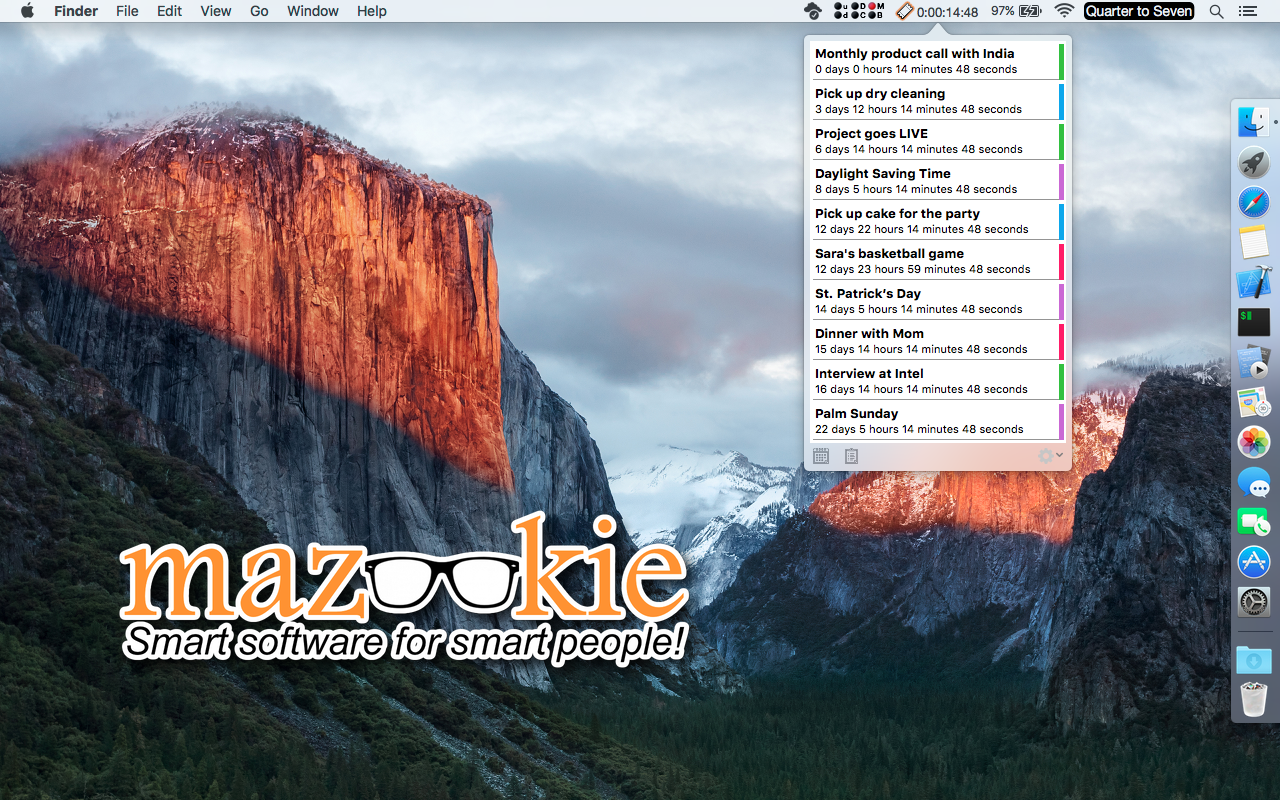Click the countdown timer ticket icon in menu bar

(x=904, y=11)
